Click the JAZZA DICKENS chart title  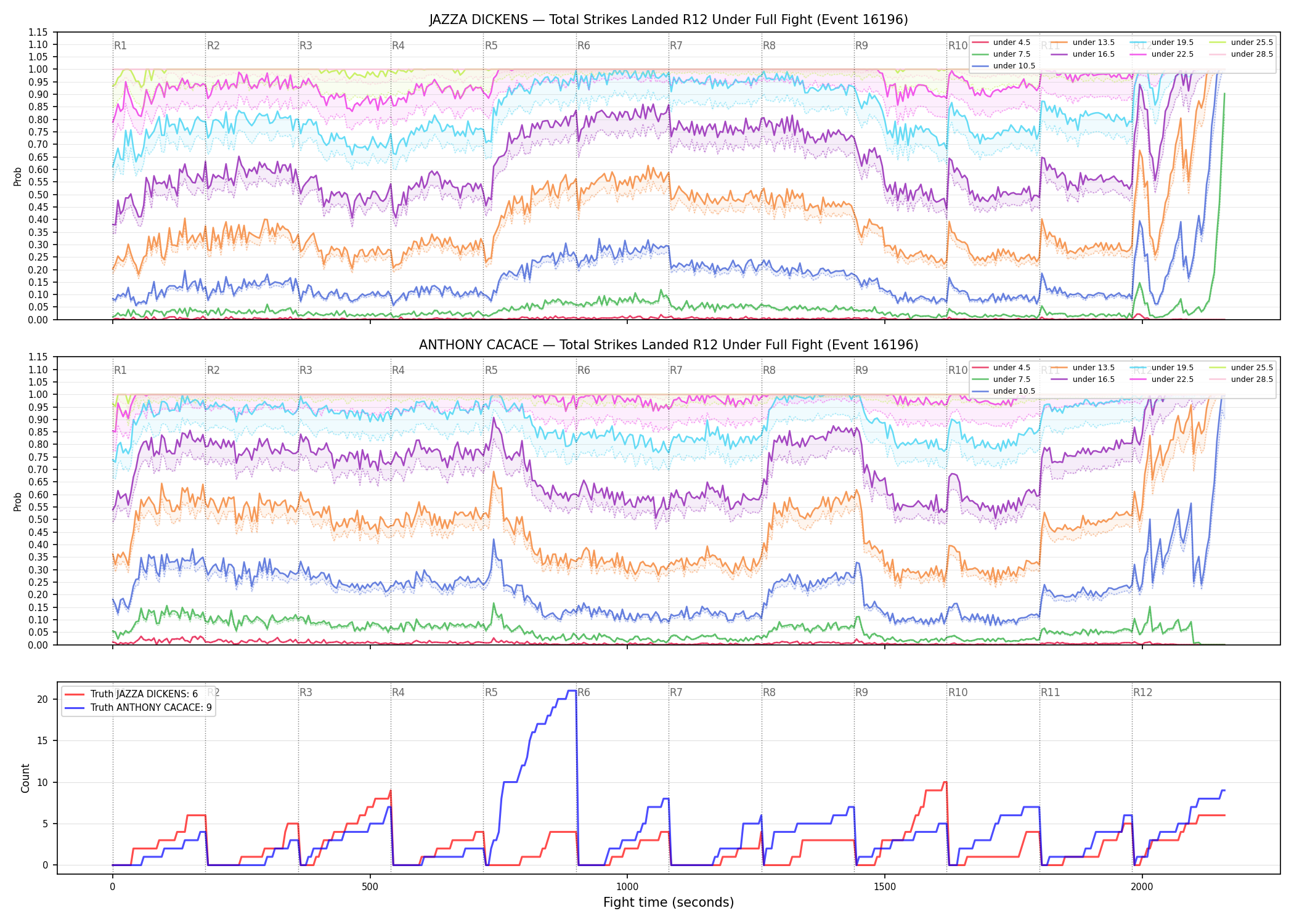click(669, 20)
